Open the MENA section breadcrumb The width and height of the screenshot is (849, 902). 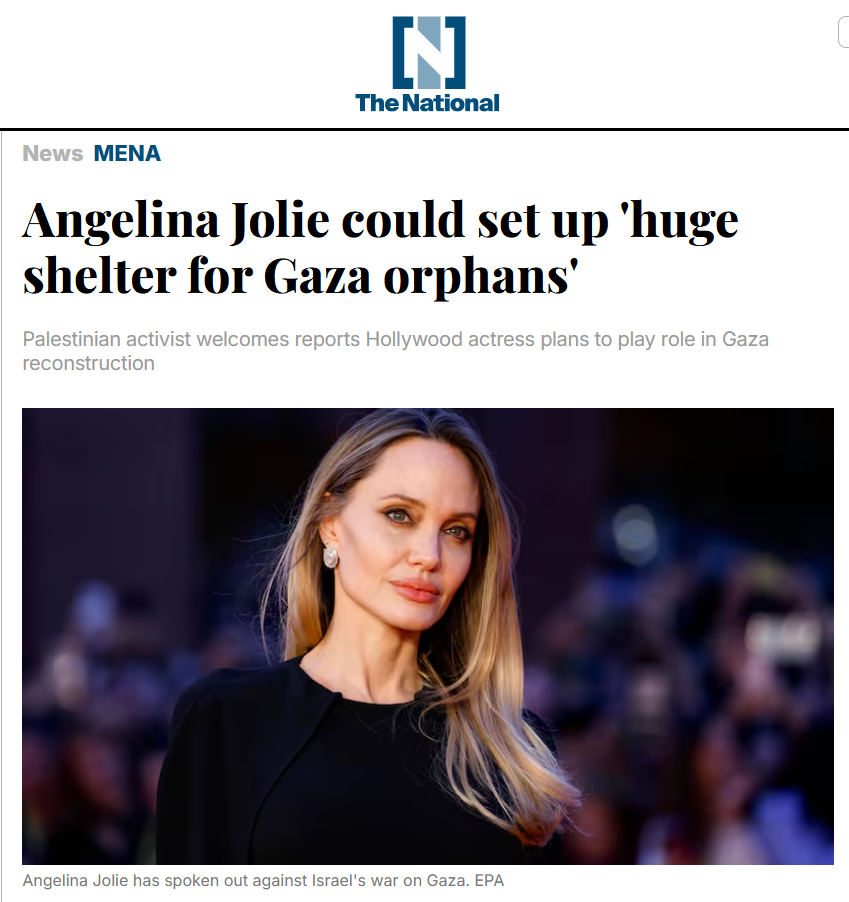(x=127, y=154)
